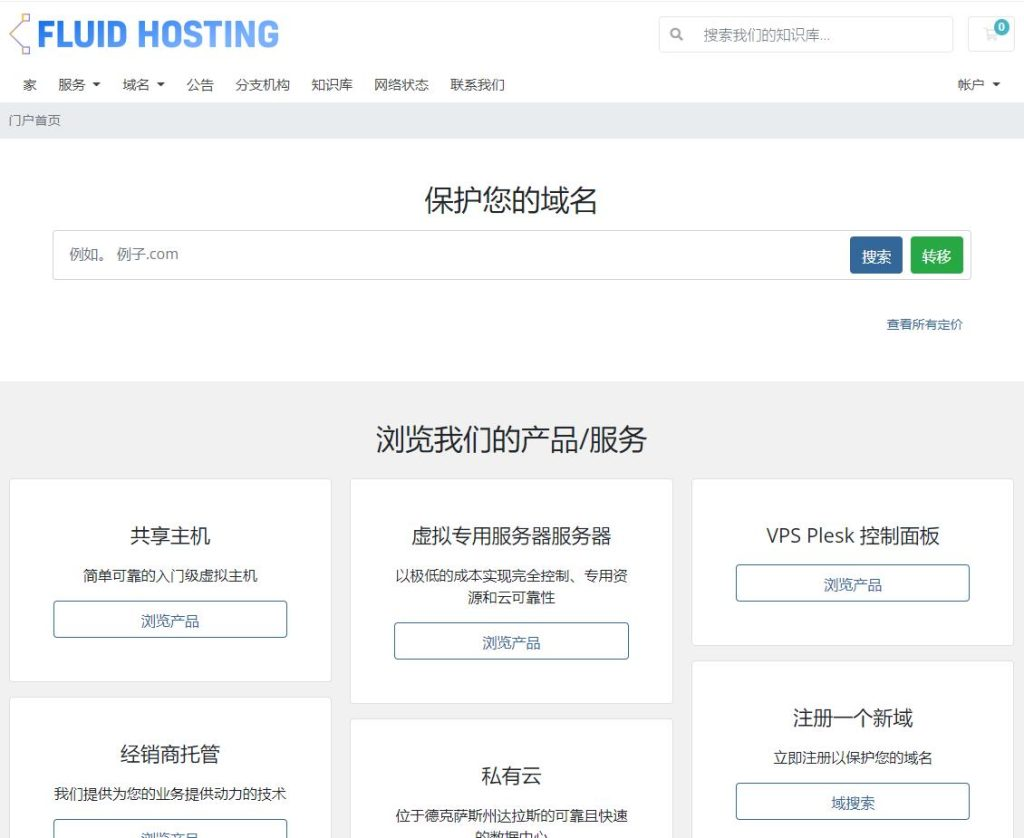
Task: Open 知识库 from the navigation bar
Action: [332, 85]
